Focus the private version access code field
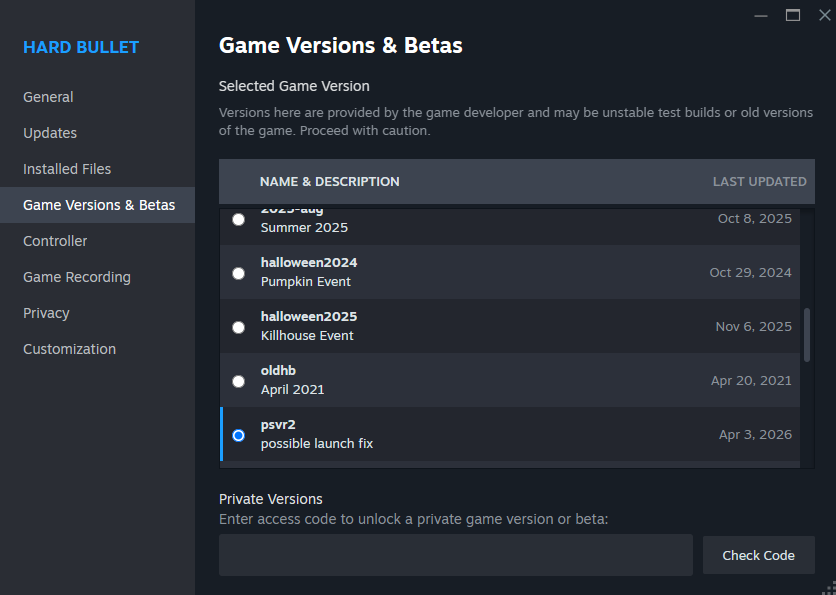This screenshot has height=595, width=836. click(x=455, y=555)
